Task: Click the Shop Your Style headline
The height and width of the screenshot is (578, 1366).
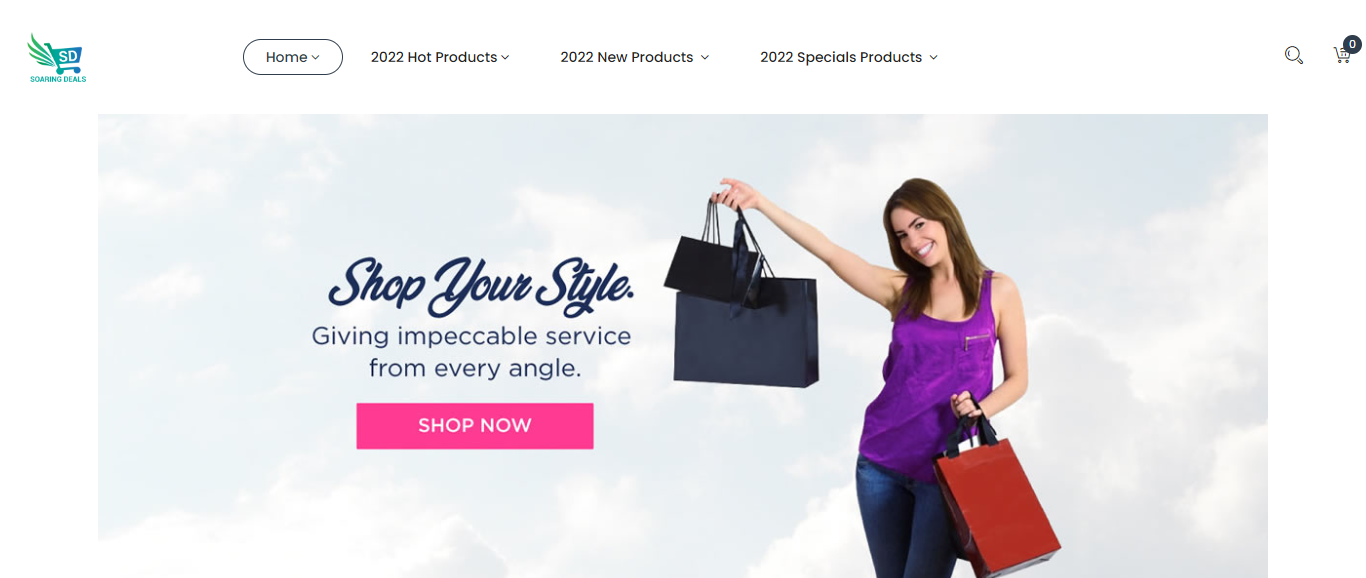Action: pyautogui.click(x=482, y=283)
